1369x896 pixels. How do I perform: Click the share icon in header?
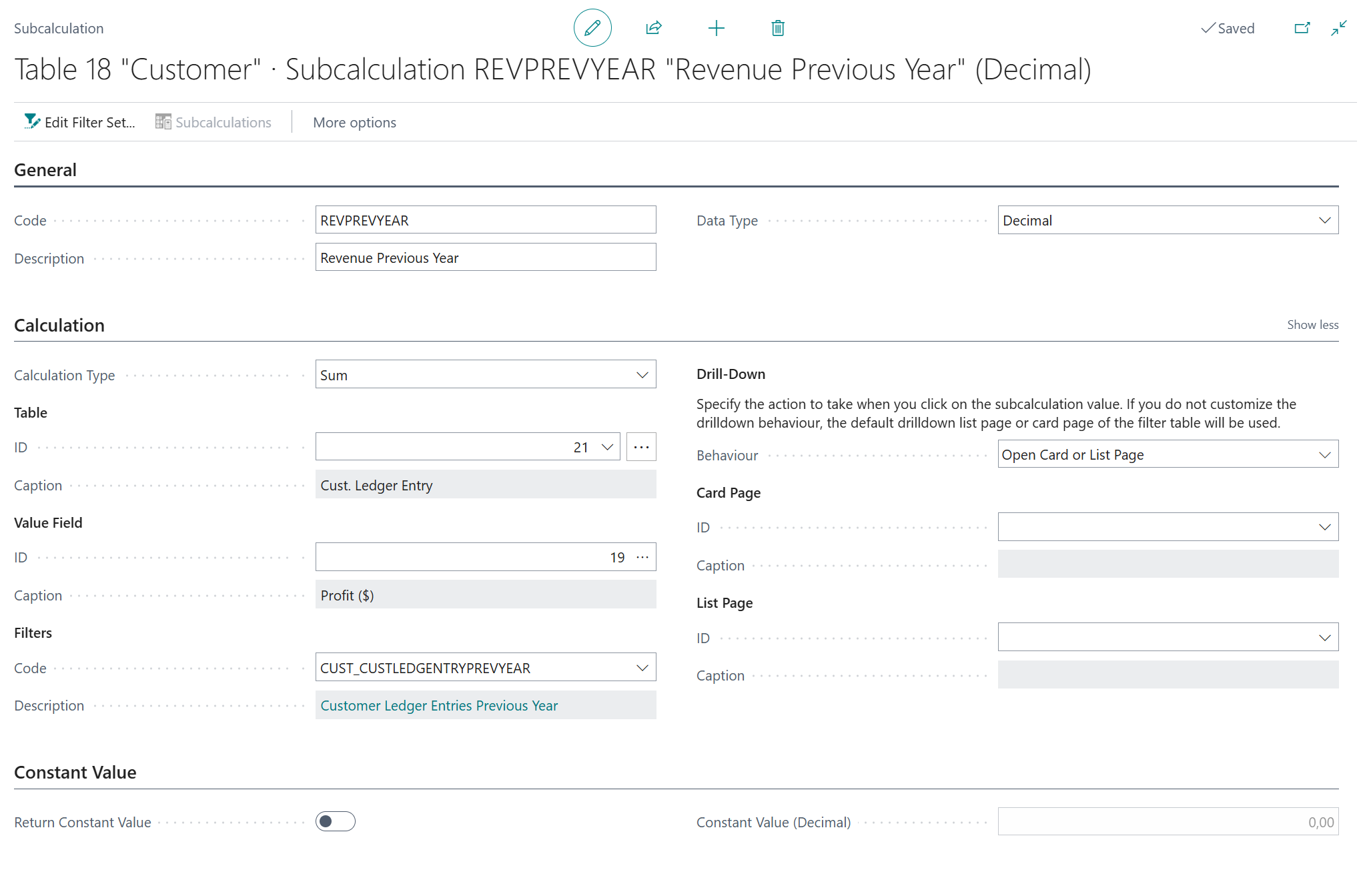(653, 28)
